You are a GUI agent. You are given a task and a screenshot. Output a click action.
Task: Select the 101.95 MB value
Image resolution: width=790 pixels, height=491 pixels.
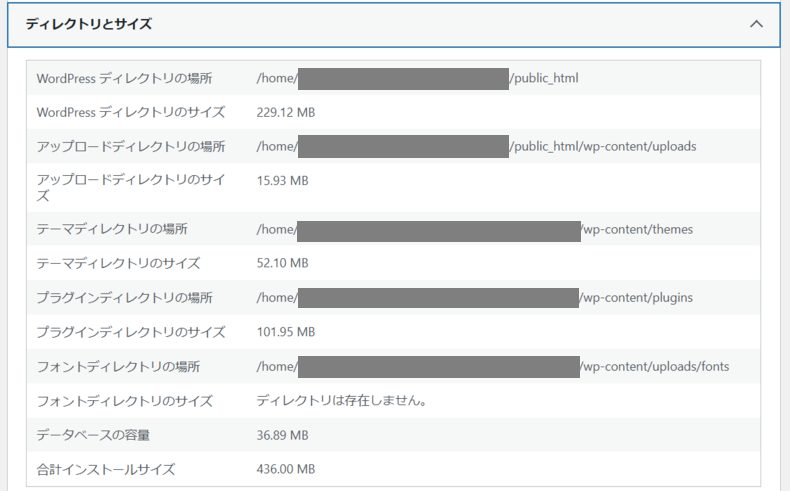click(x=286, y=332)
